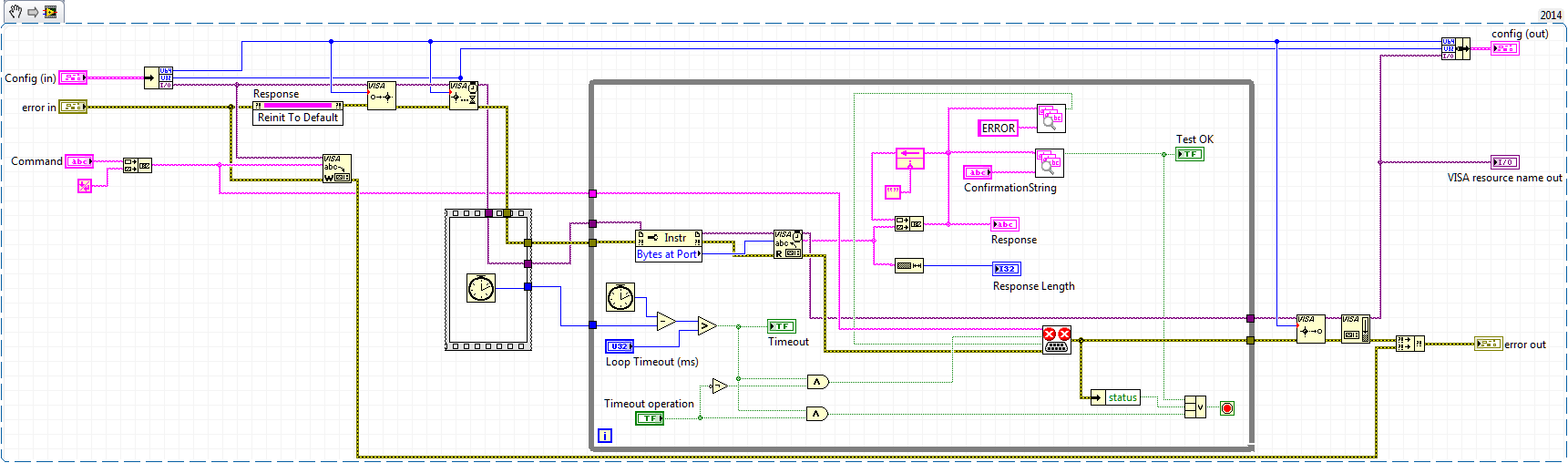Select the Config (in) cluster terminal
This screenshot has width=1568, height=463.
[73, 78]
